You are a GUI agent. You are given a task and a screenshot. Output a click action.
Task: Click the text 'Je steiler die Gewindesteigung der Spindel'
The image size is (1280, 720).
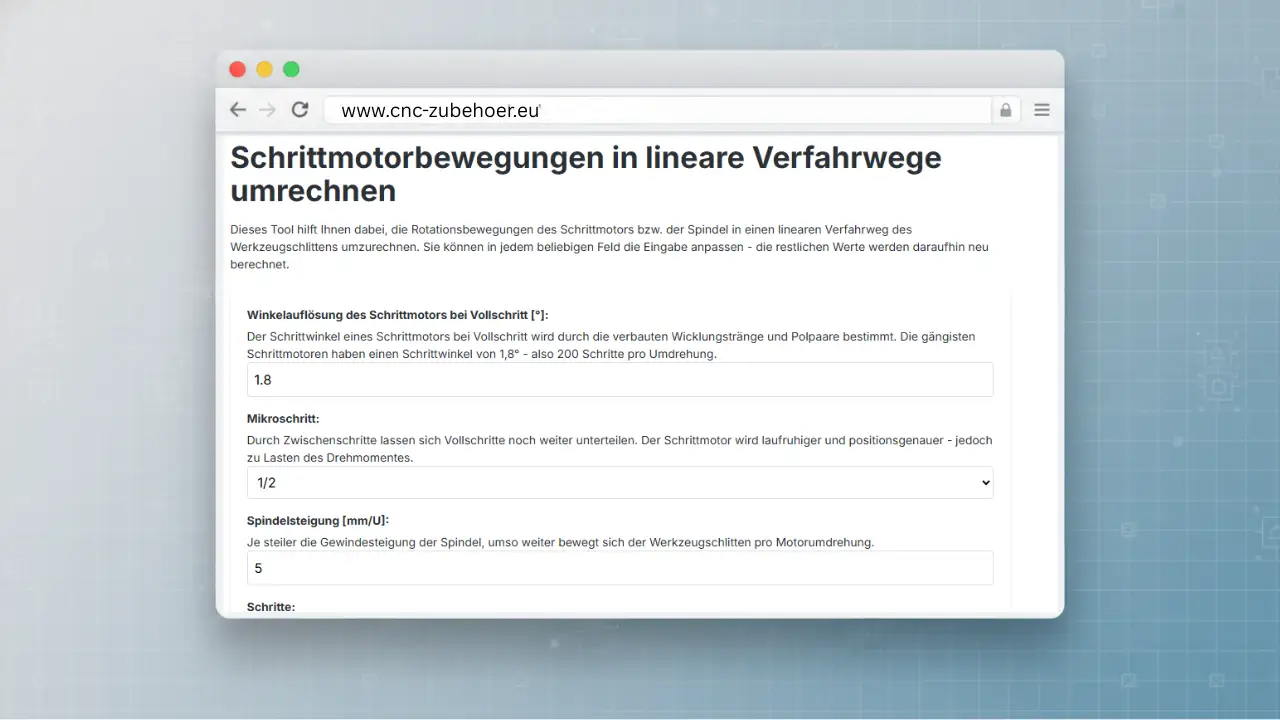tap(560, 543)
